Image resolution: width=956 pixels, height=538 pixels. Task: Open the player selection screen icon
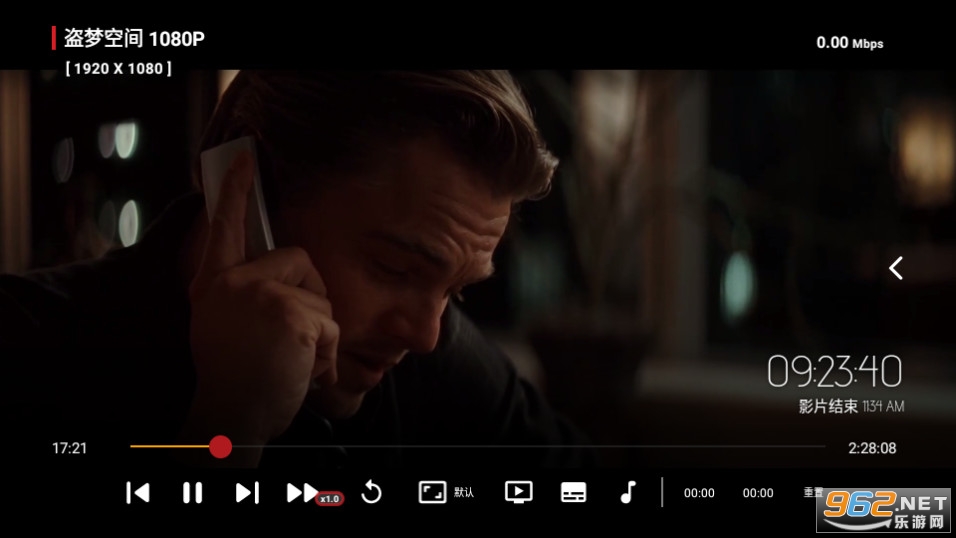[518, 492]
